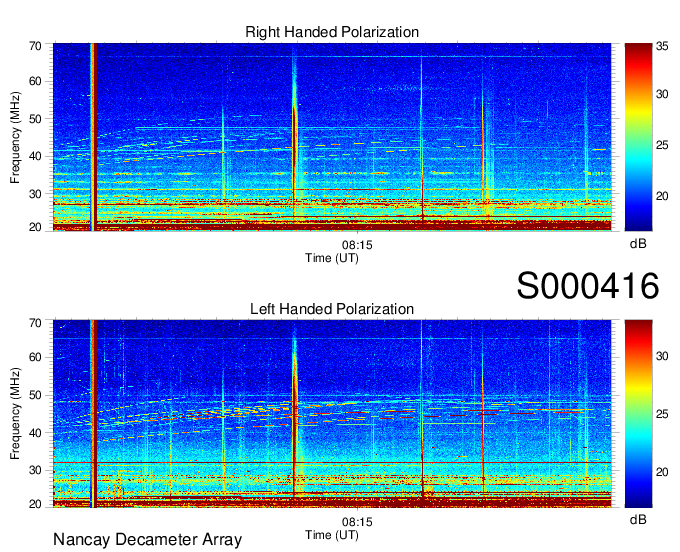Click "Time (UT)" label of bottom plot

(x=332, y=535)
